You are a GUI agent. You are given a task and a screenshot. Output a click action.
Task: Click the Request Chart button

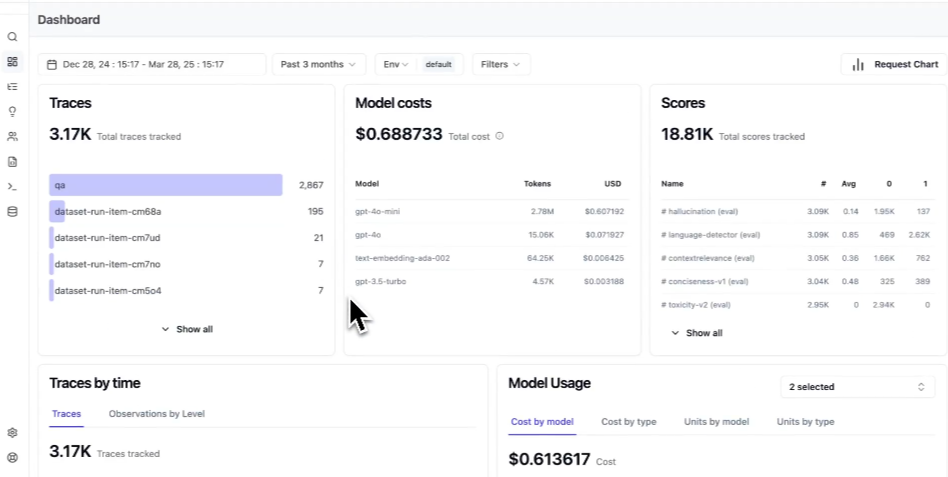(894, 65)
